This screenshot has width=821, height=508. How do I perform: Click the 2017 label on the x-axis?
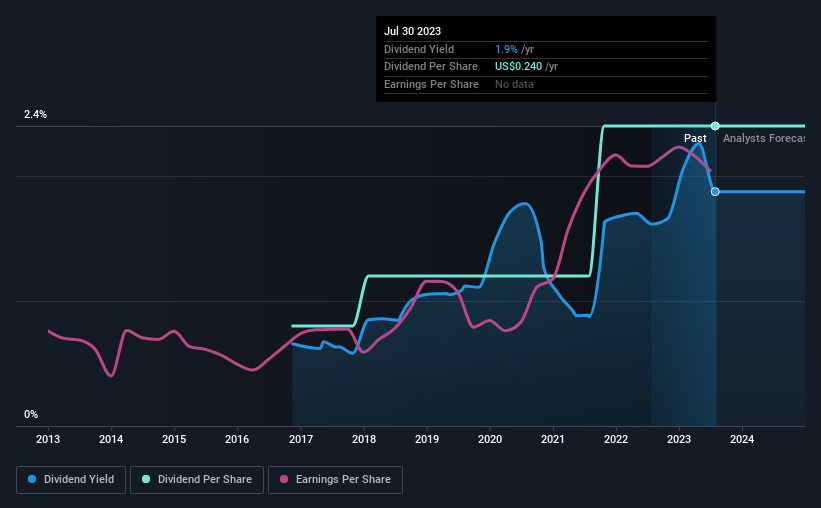[x=301, y=439]
